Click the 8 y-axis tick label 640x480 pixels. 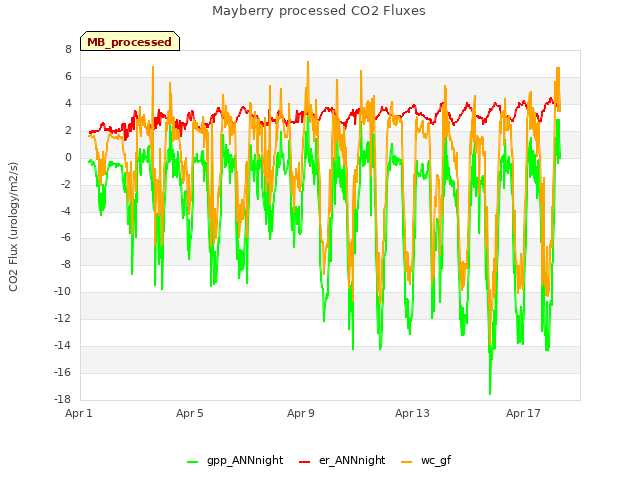click(68, 50)
